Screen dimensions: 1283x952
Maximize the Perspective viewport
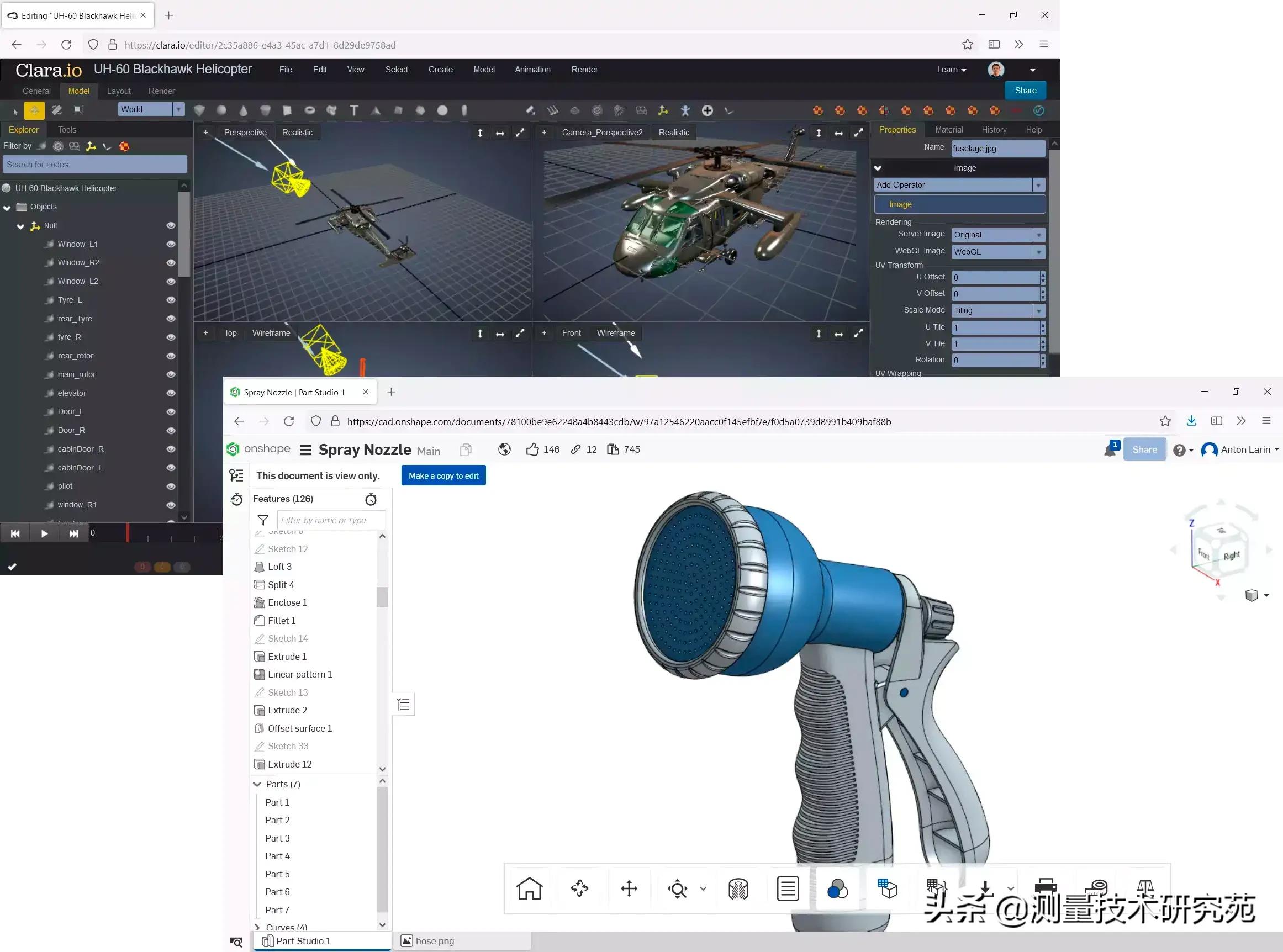click(x=520, y=133)
